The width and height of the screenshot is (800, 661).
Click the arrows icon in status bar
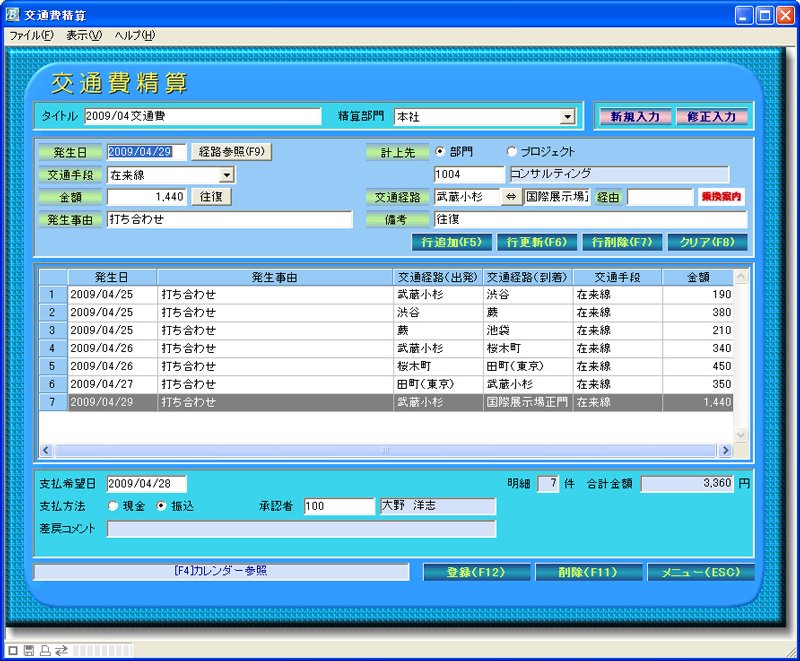coord(61,650)
